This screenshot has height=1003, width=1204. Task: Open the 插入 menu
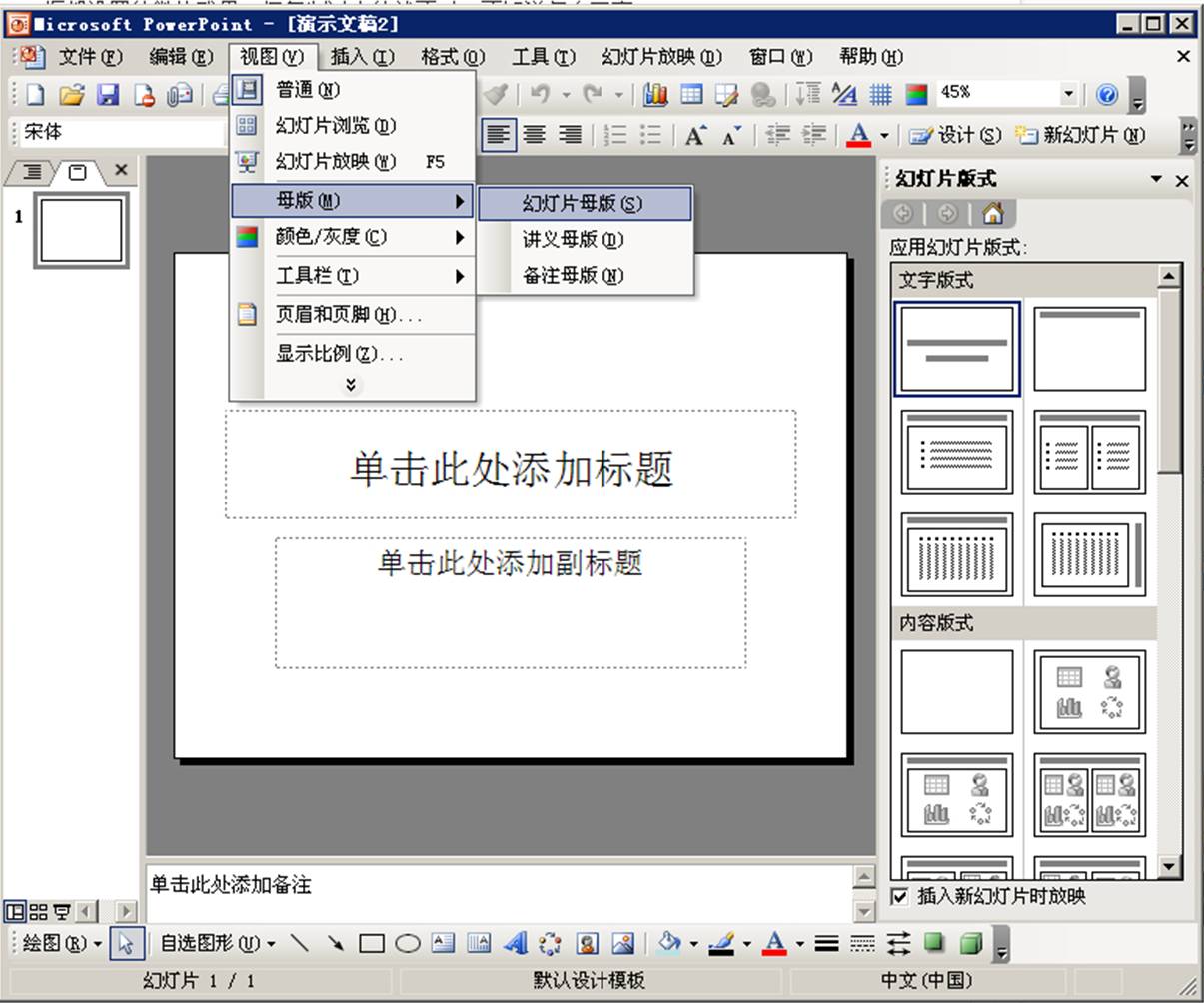pyautogui.click(x=362, y=57)
